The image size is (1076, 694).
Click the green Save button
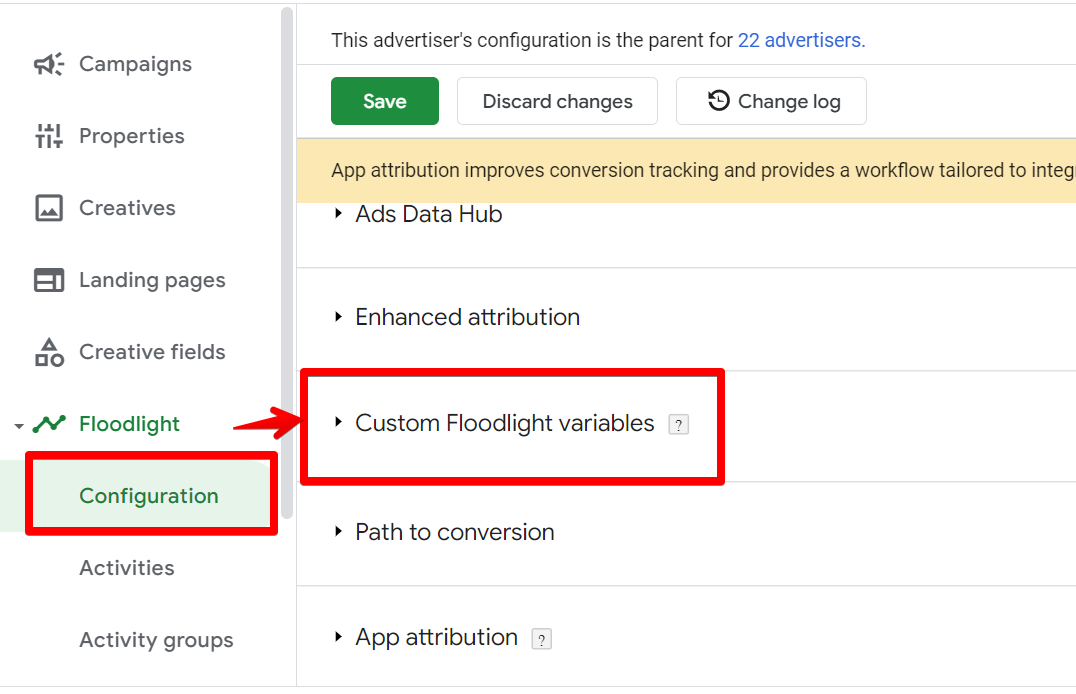384,101
